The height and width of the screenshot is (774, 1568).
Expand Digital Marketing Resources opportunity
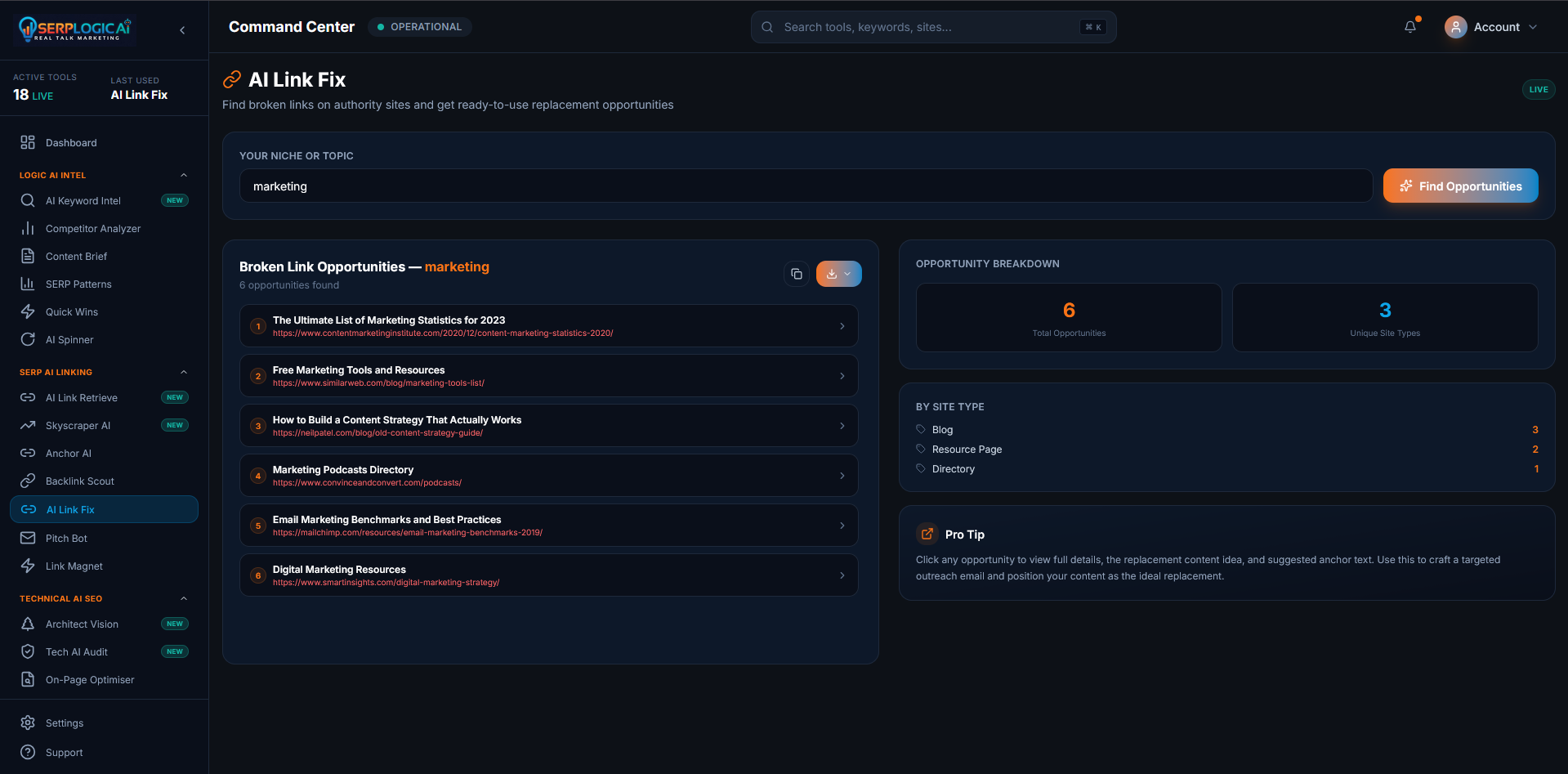pos(549,575)
